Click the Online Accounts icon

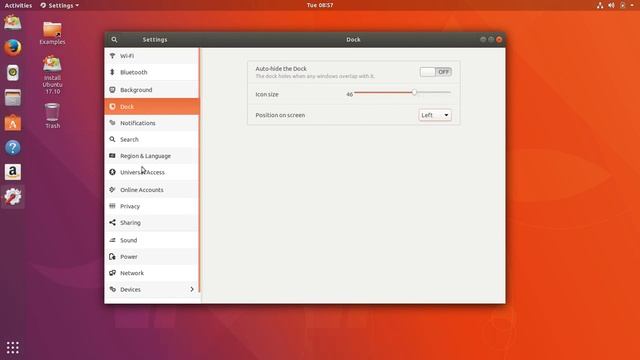click(112, 189)
